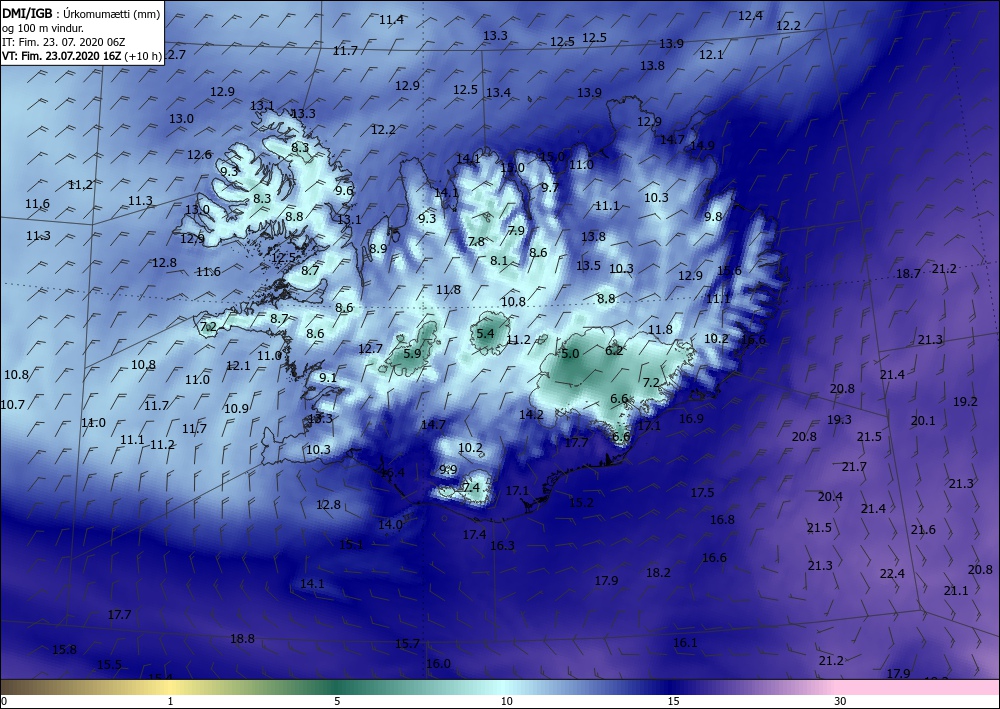
Task: Click the 19.3 value over the ocean
Action: point(839,419)
